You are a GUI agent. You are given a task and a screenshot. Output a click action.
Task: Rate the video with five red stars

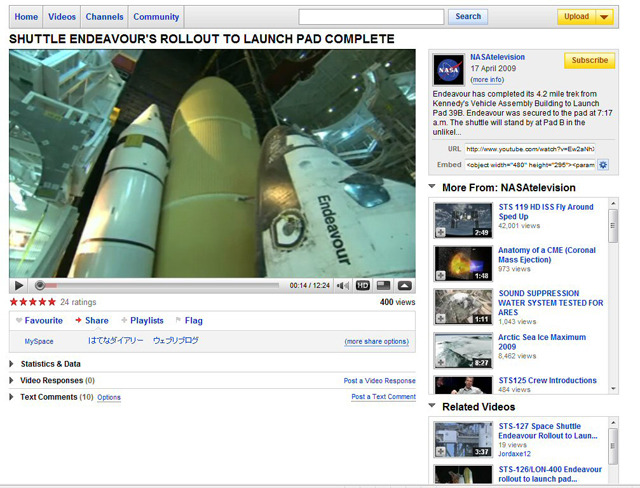tap(33, 302)
